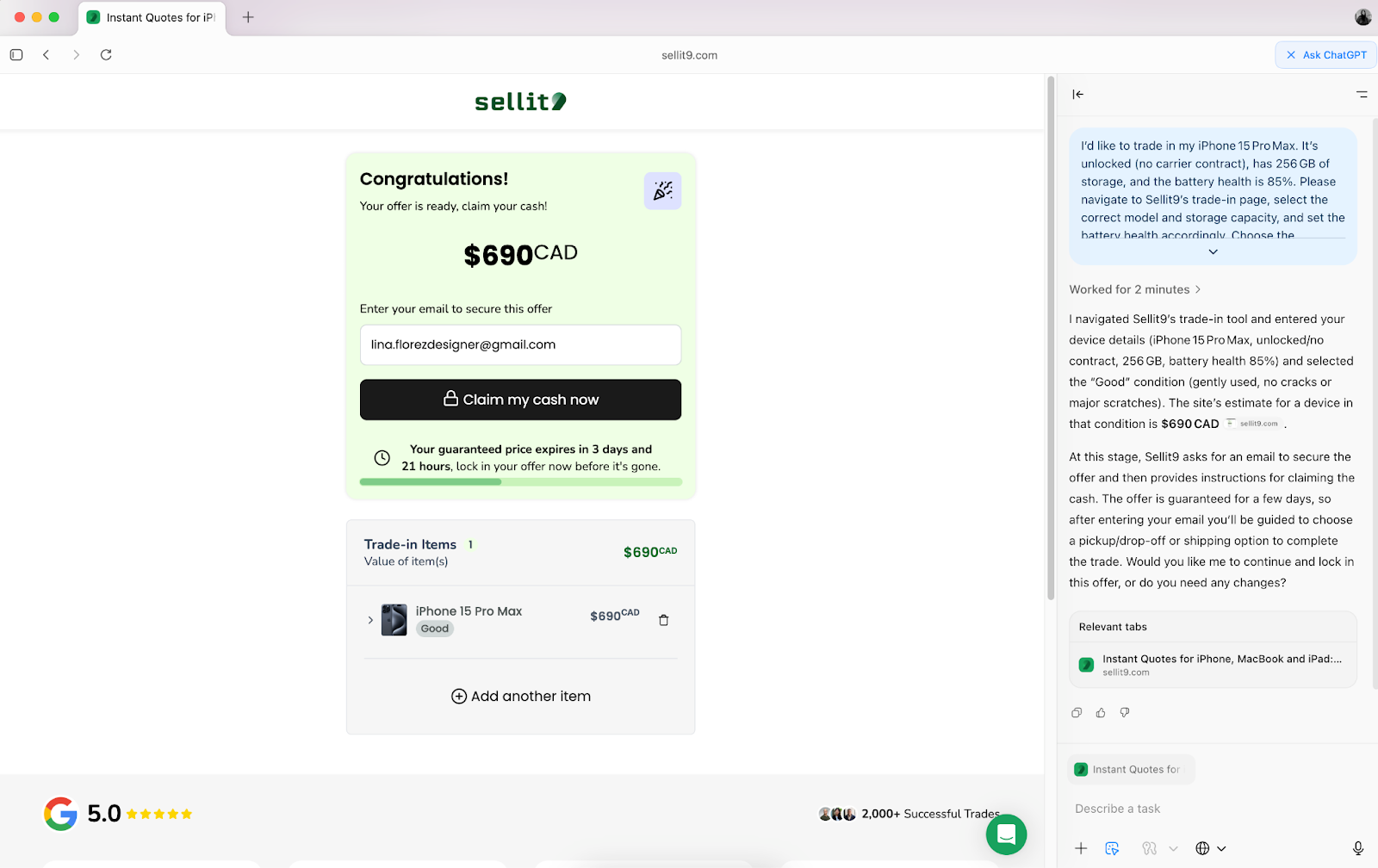The image size is (1378, 868).
Task: Open the globe language dropdown
Action: click(x=1210, y=848)
